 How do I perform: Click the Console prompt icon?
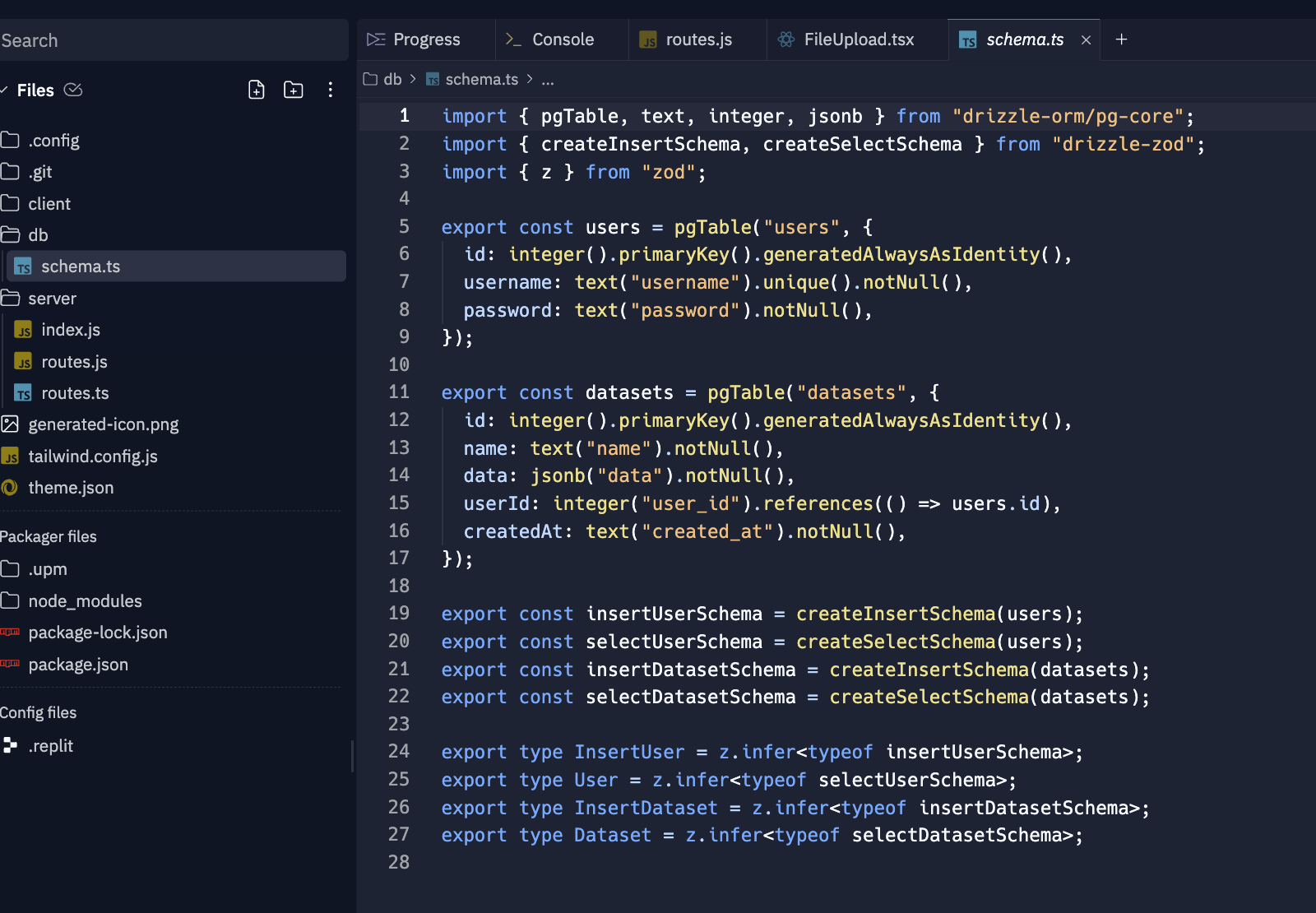pos(514,39)
